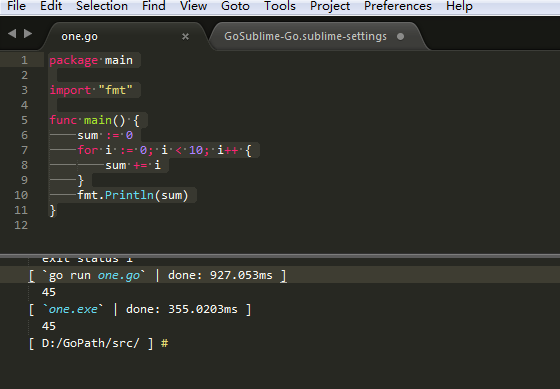Open the Help menu
The height and width of the screenshot is (389, 560).
[x=459, y=6]
